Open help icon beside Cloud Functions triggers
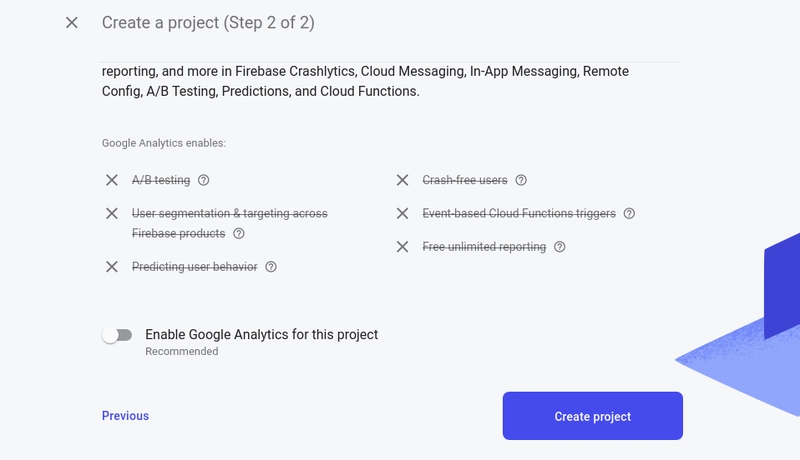This screenshot has width=800, height=460. pyautogui.click(x=629, y=214)
